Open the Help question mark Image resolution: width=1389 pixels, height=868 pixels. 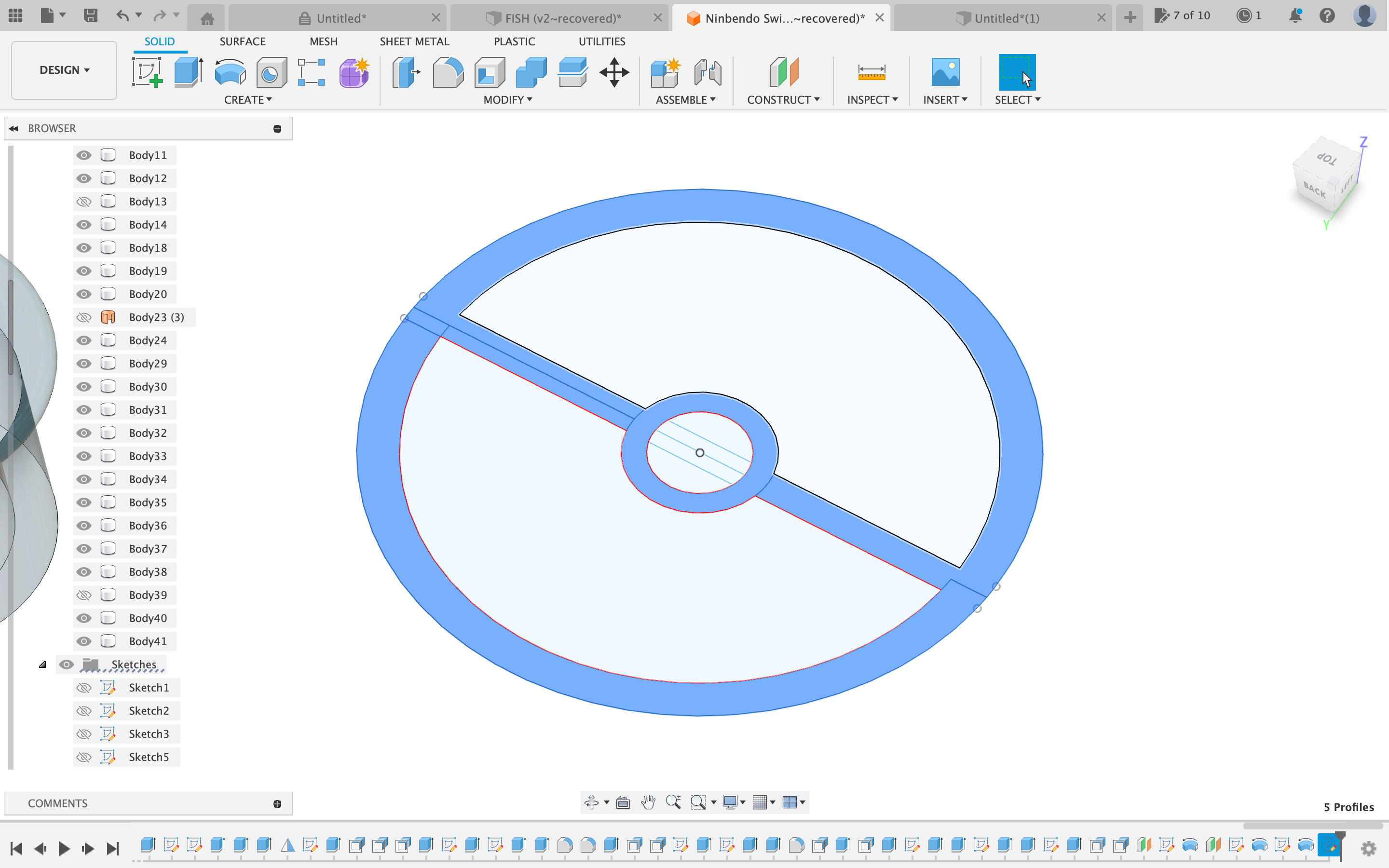pyautogui.click(x=1327, y=15)
